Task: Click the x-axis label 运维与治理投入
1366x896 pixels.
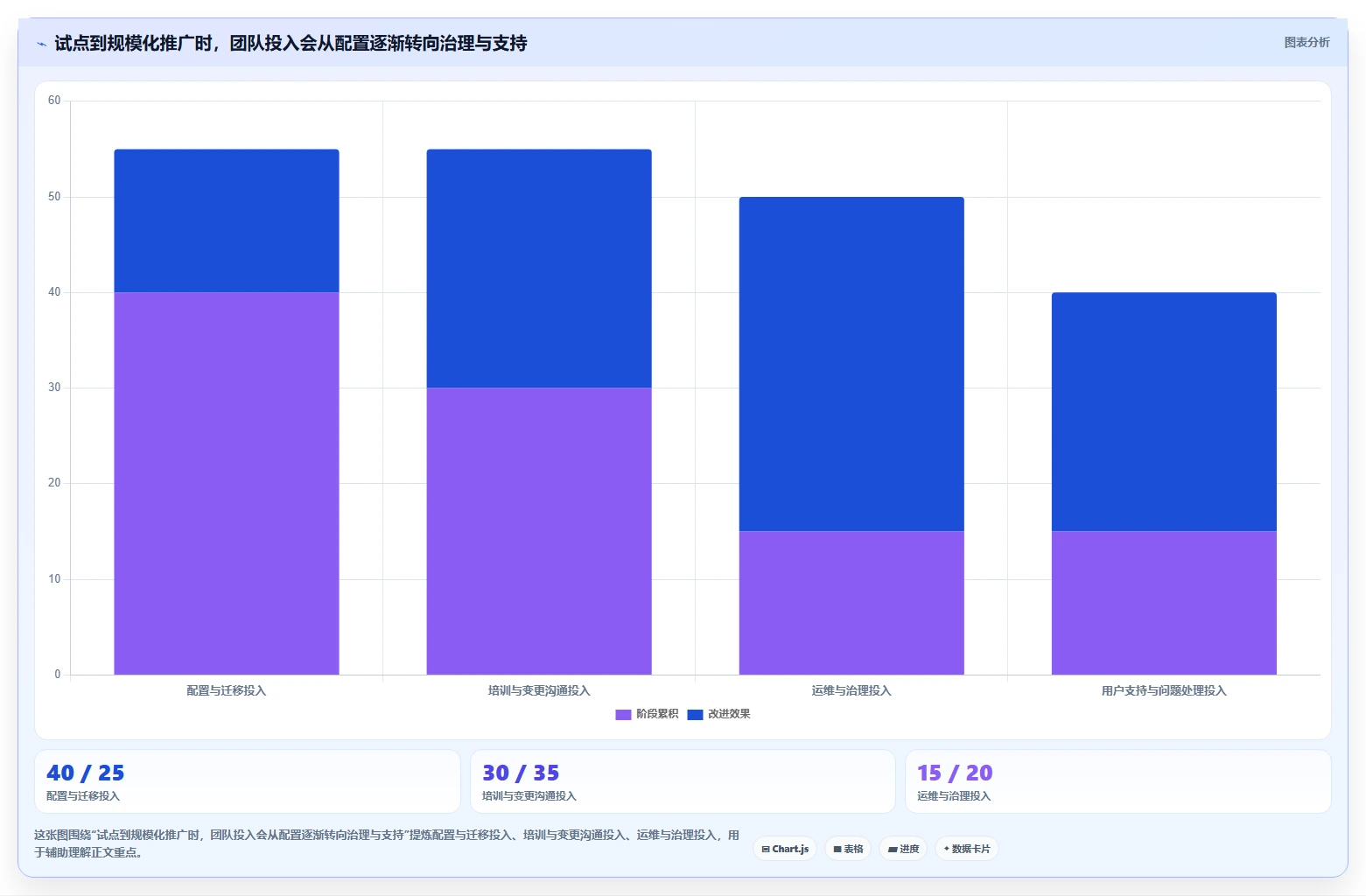Action: (851, 690)
